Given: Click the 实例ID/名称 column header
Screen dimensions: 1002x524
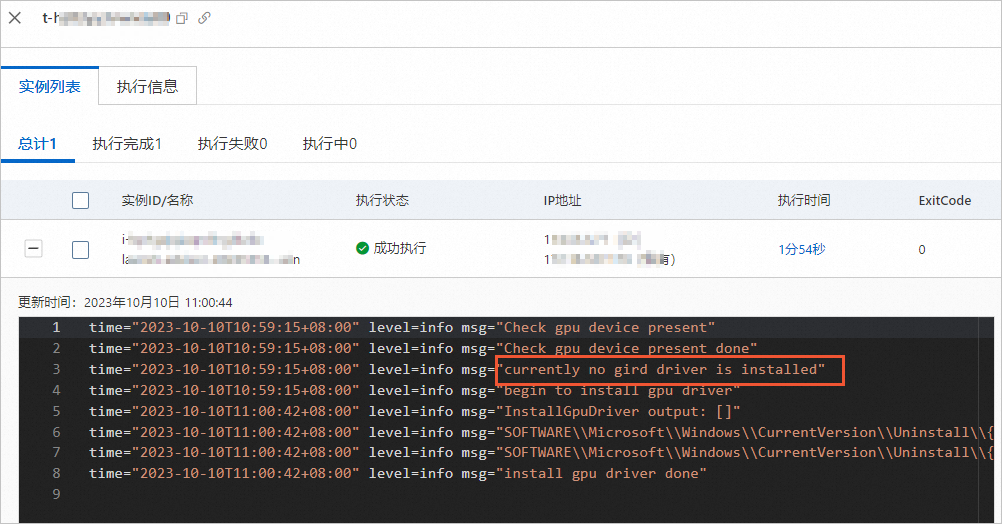Looking at the screenshot, I should coord(157,201).
